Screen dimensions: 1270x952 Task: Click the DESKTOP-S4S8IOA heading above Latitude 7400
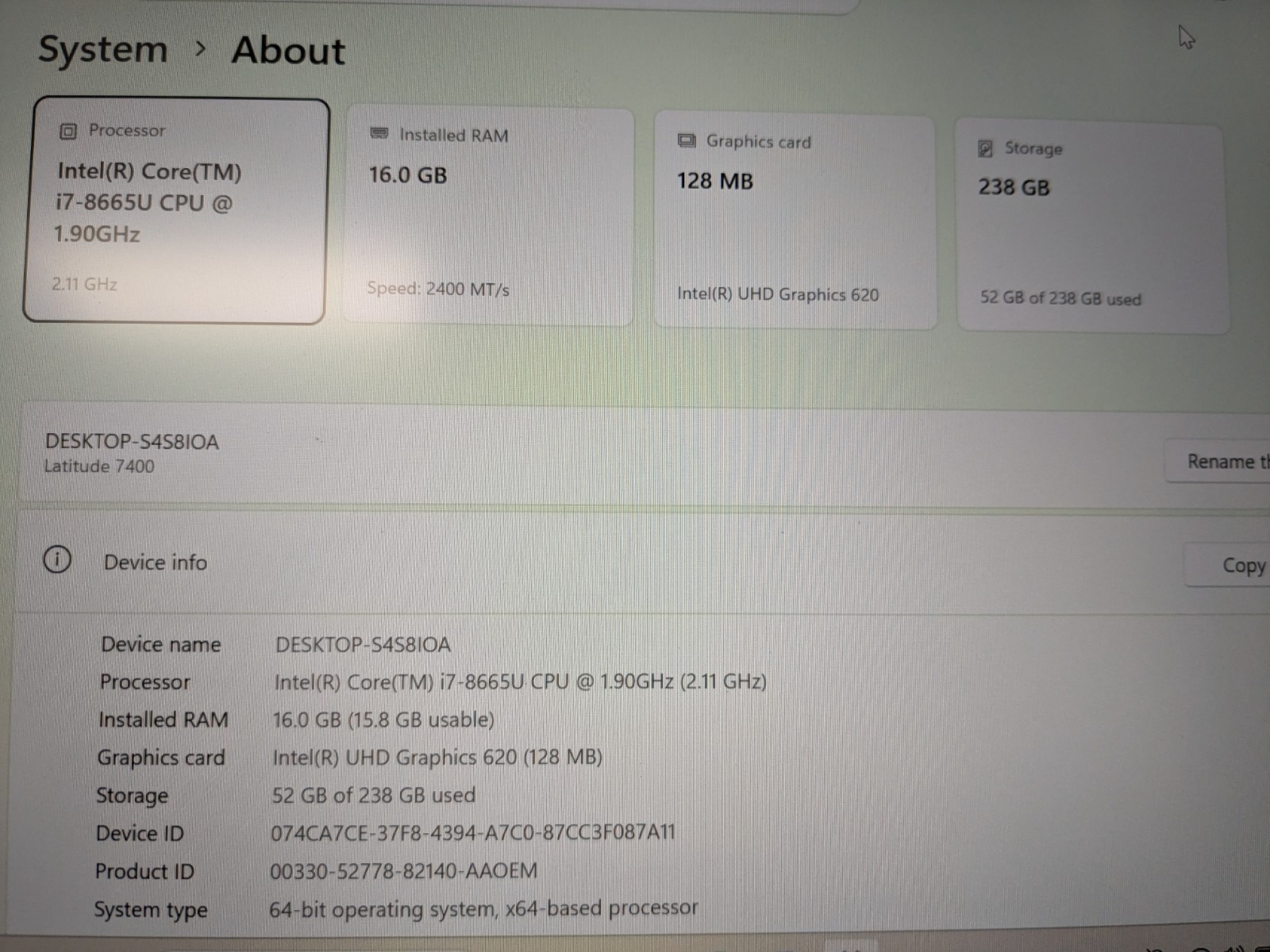[x=132, y=442]
